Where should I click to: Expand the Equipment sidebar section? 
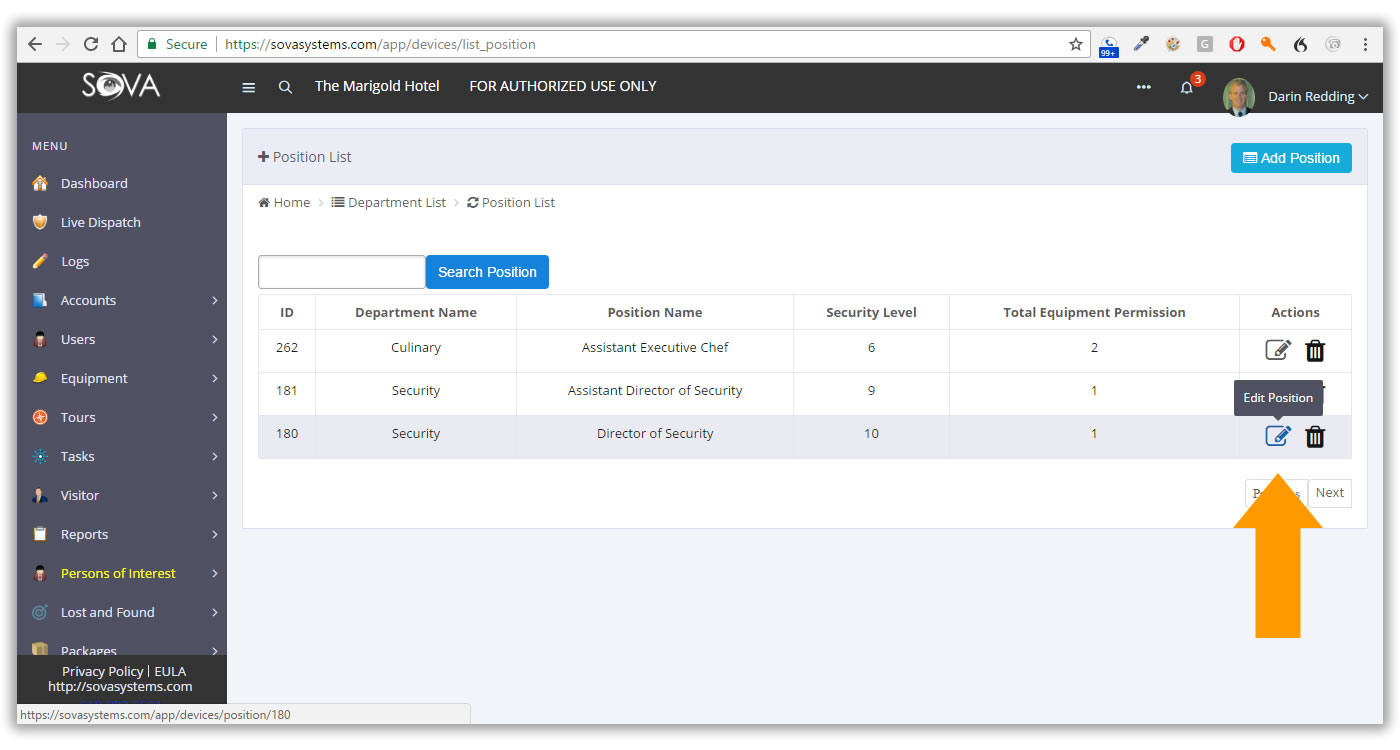tap(122, 378)
